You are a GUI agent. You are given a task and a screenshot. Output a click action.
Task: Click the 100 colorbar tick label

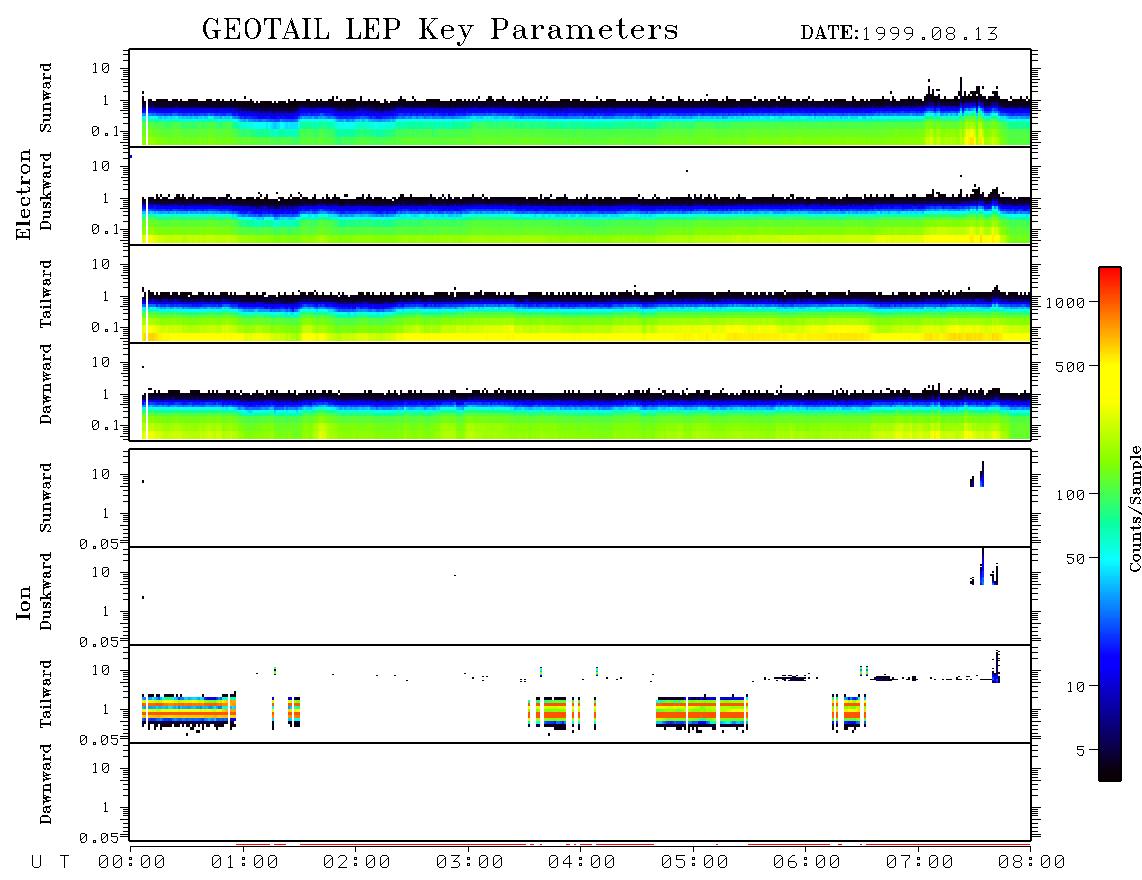[x=1070, y=495]
